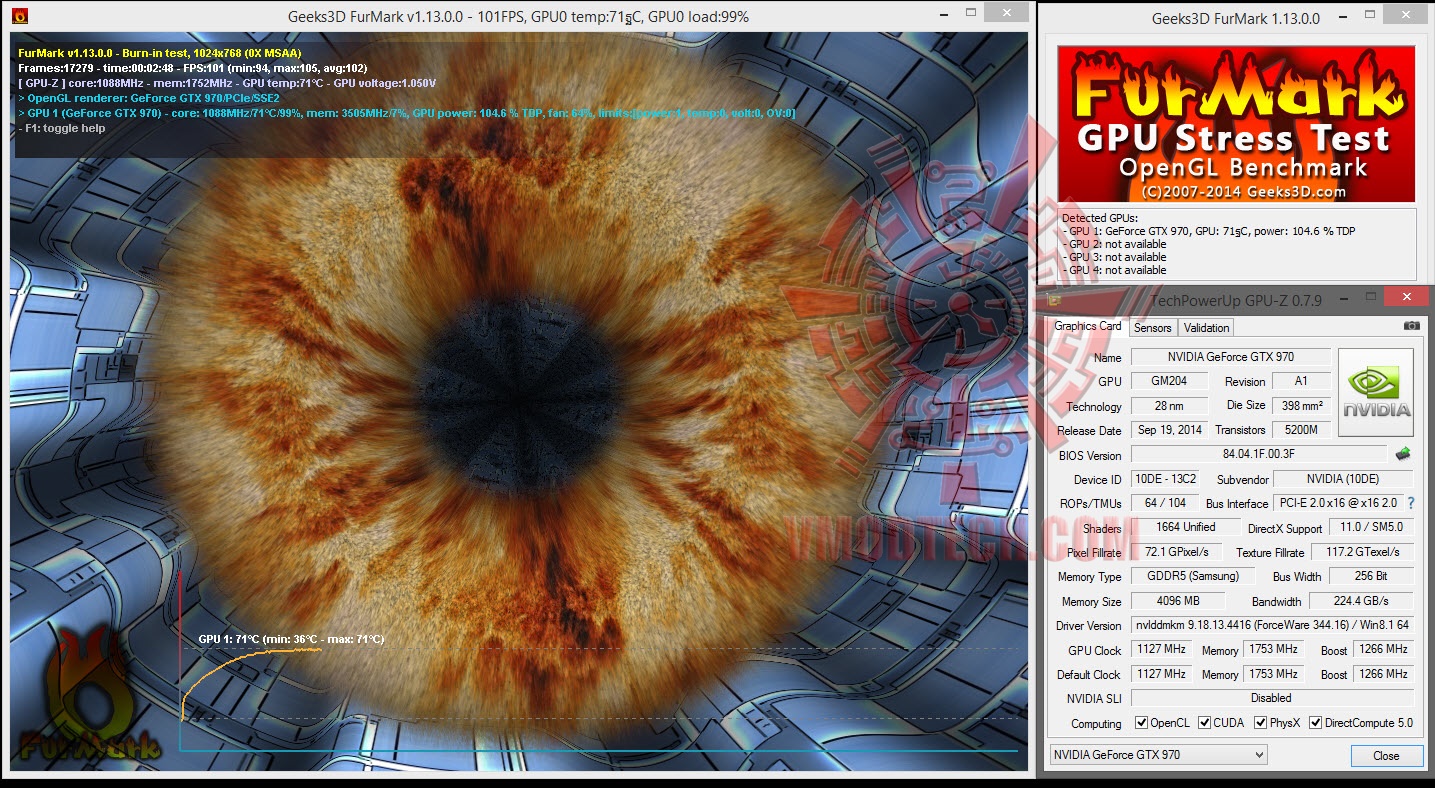Close GPU-Z with the red X button
The width and height of the screenshot is (1435, 788).
pos(1408,296)
